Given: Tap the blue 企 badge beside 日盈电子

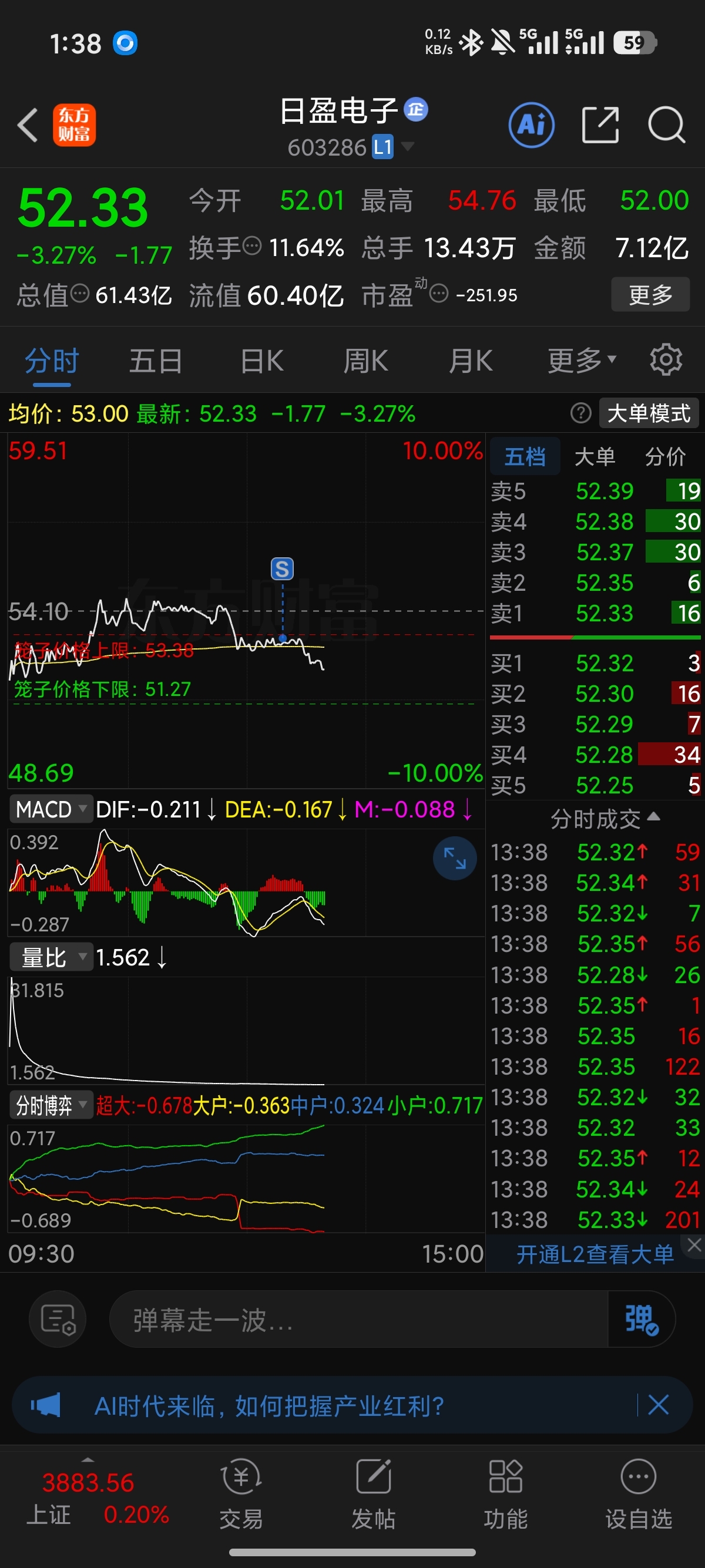Looking at the screenshot, I should (x=417, y=110).
